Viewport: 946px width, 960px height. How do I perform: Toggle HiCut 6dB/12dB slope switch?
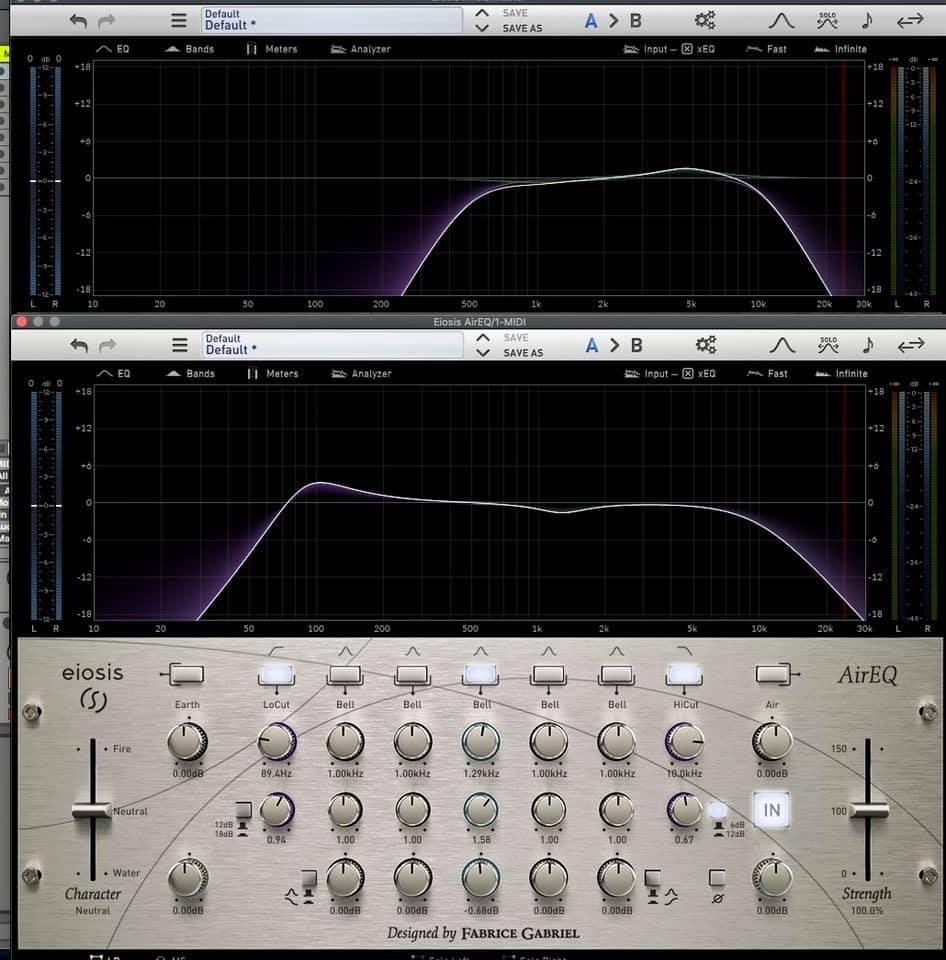[x=718, y=811]
